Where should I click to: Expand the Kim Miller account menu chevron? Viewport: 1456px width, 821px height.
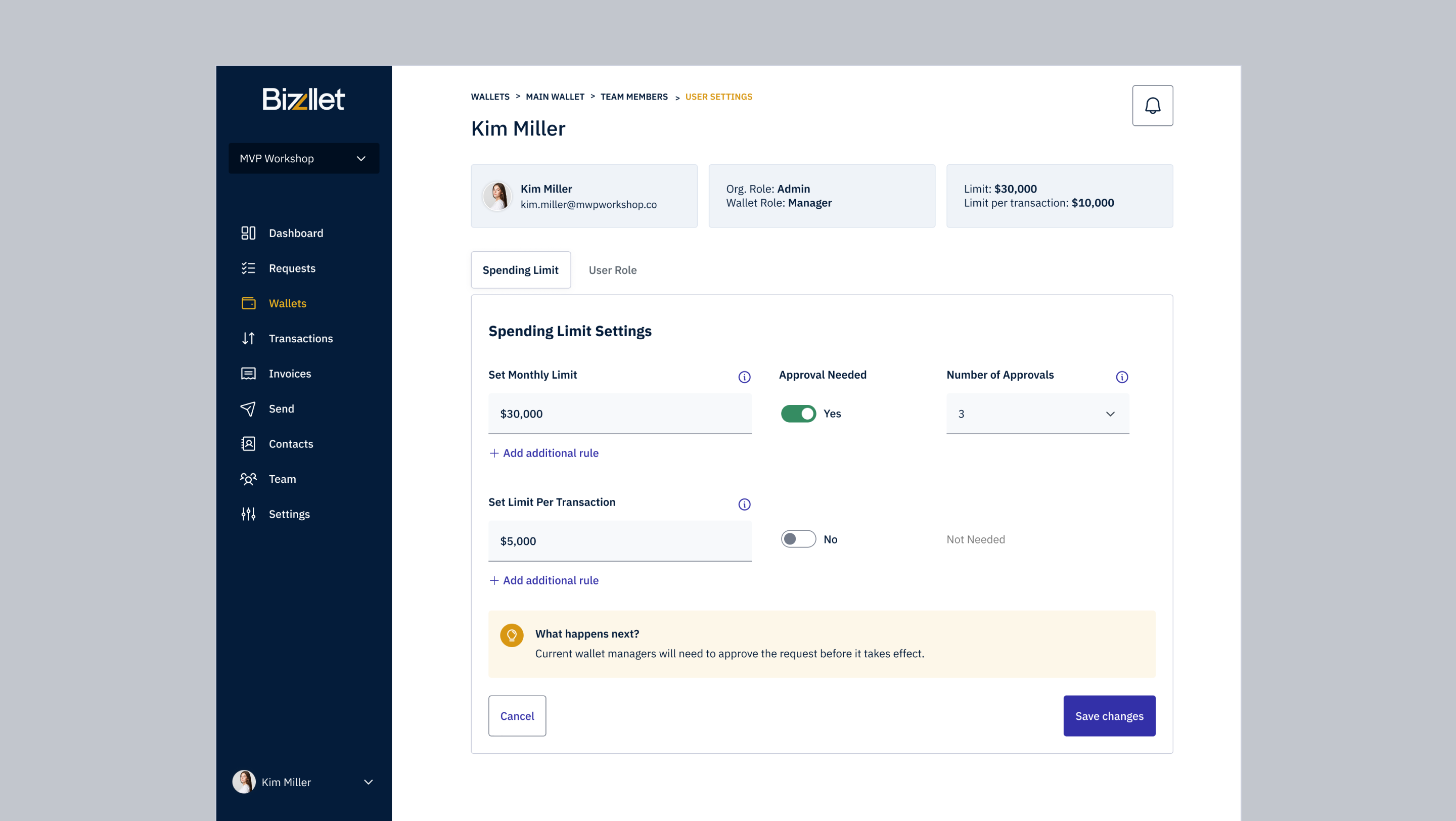(368, 782)
